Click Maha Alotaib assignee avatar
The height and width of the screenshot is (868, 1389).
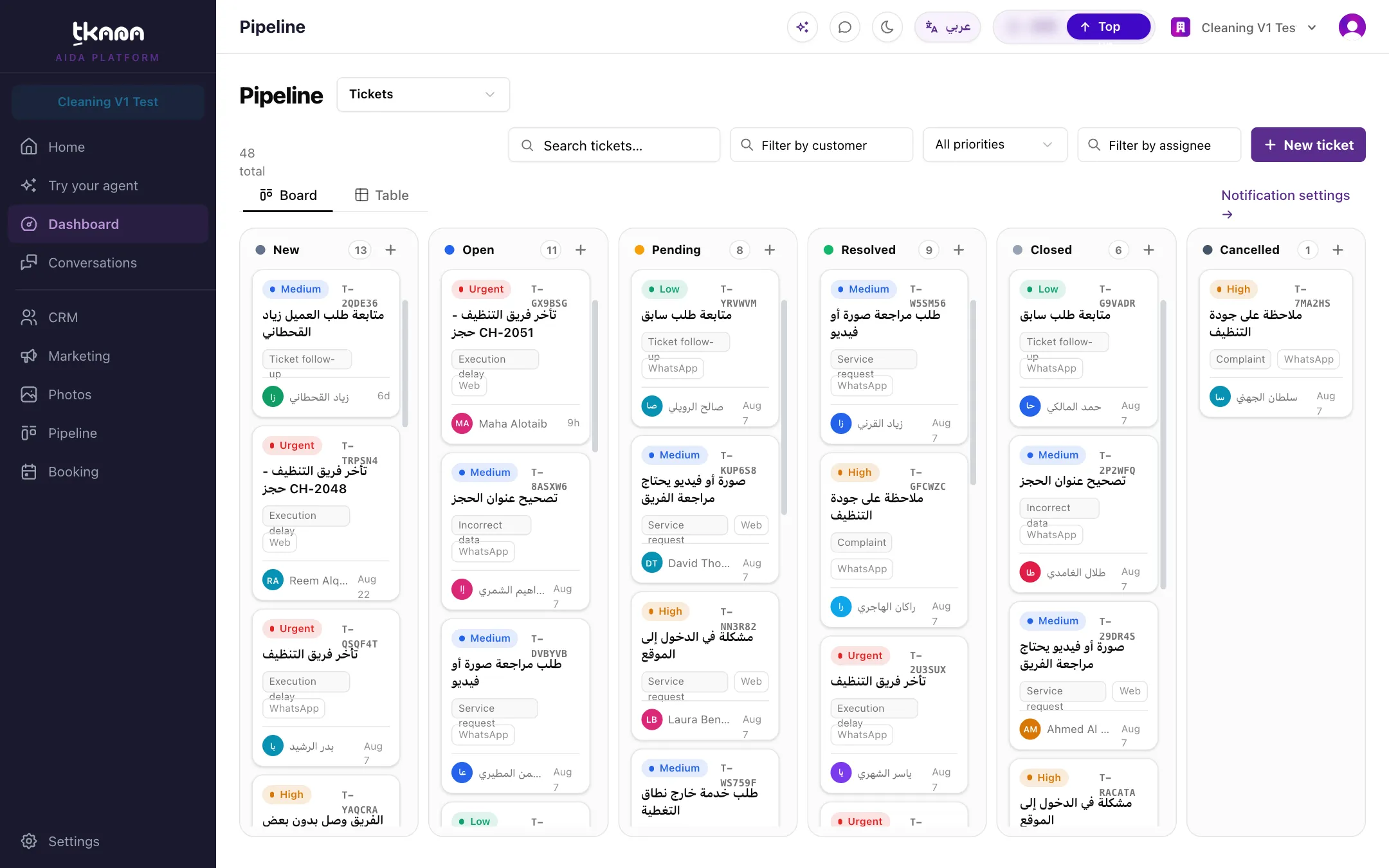click(x=462, y=424)
